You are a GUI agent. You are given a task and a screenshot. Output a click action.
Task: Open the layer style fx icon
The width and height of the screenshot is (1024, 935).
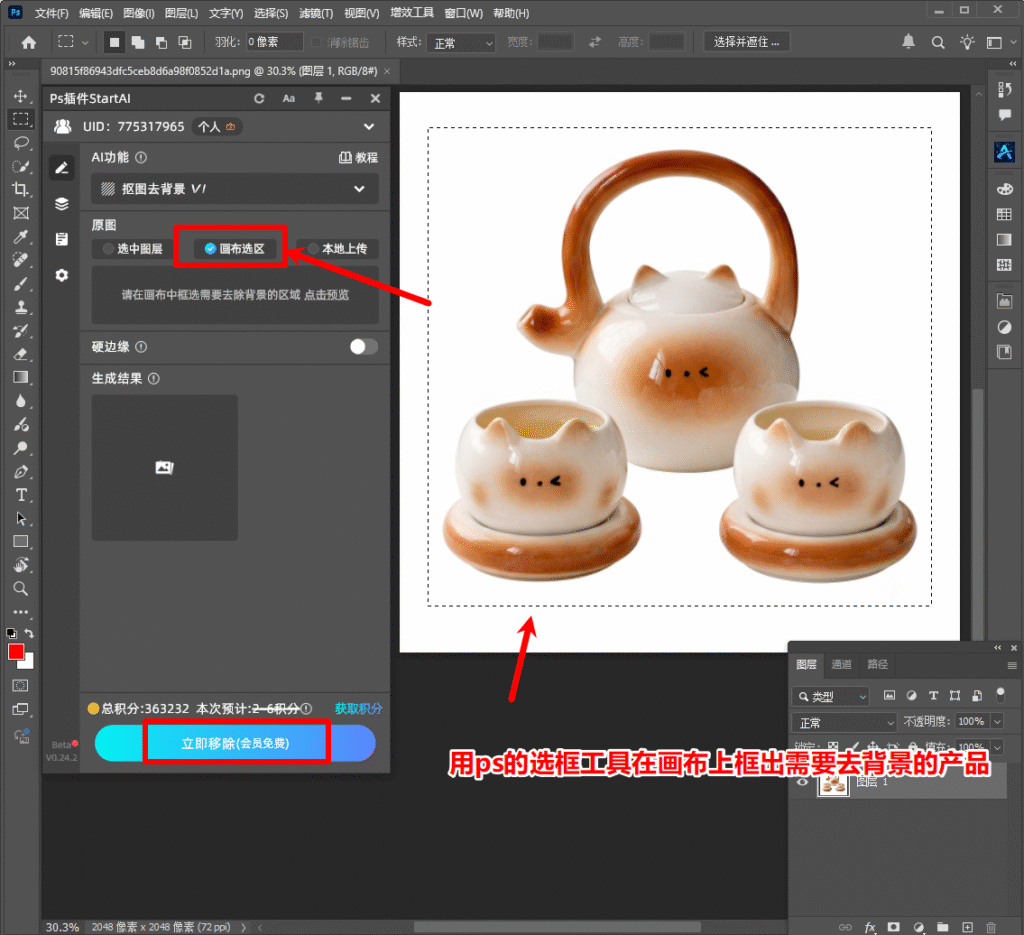(870, 927)
